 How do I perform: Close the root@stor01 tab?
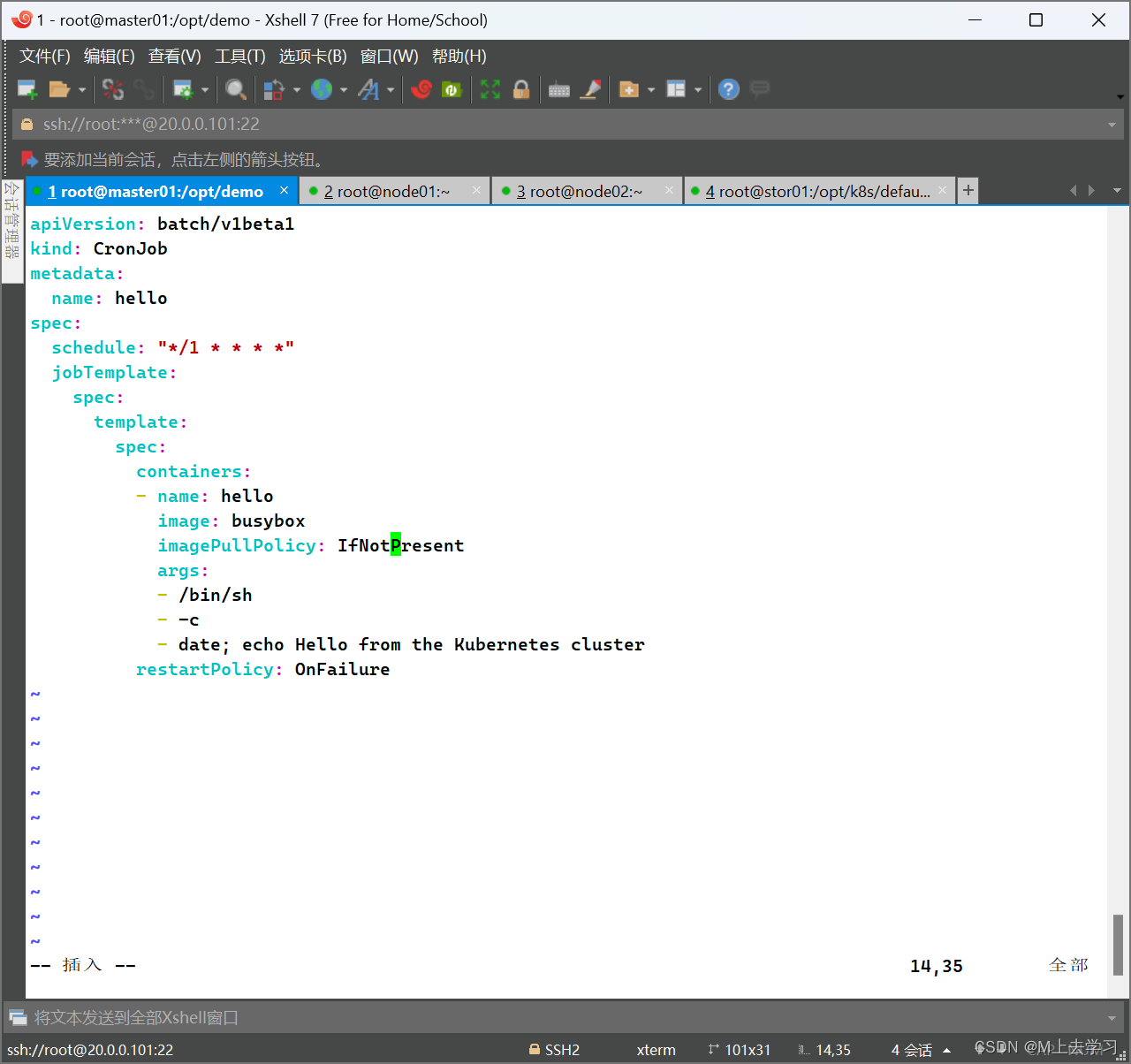pyautogui.click(x=943, y=190)
